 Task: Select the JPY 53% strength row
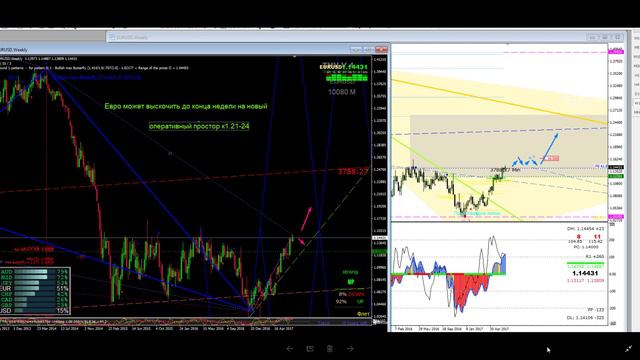click(34, 283)
